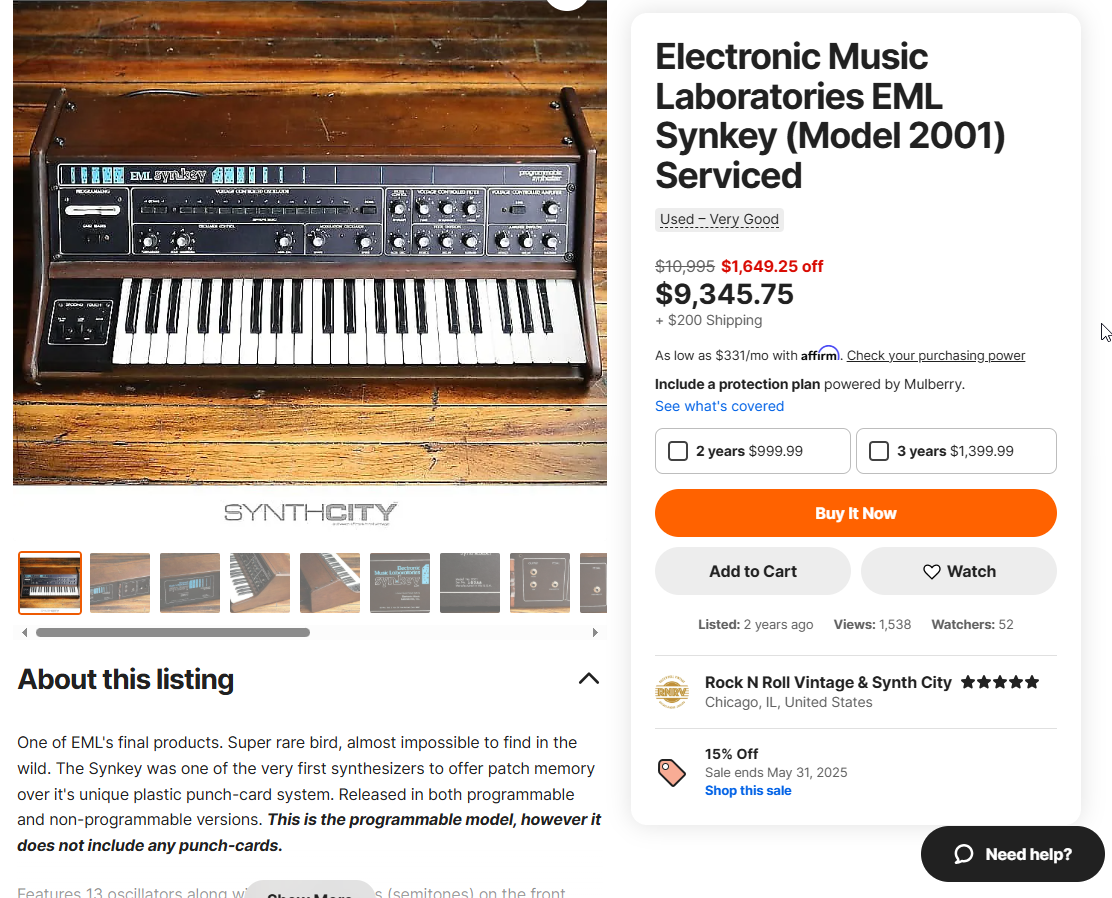Viewport: 1112px width, 898px height.
Task: Click thumbnail carousel right arrow
Action: point(595,632)
